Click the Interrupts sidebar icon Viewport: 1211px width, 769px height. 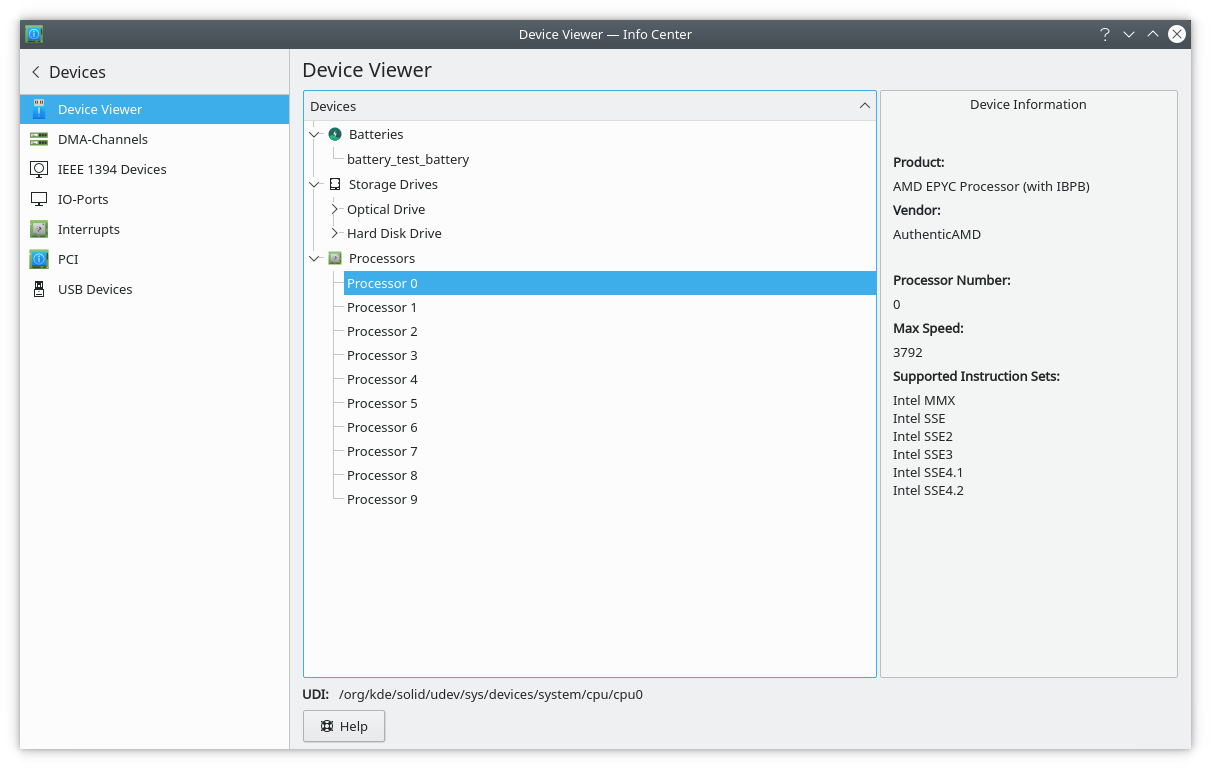click(39, 229)
